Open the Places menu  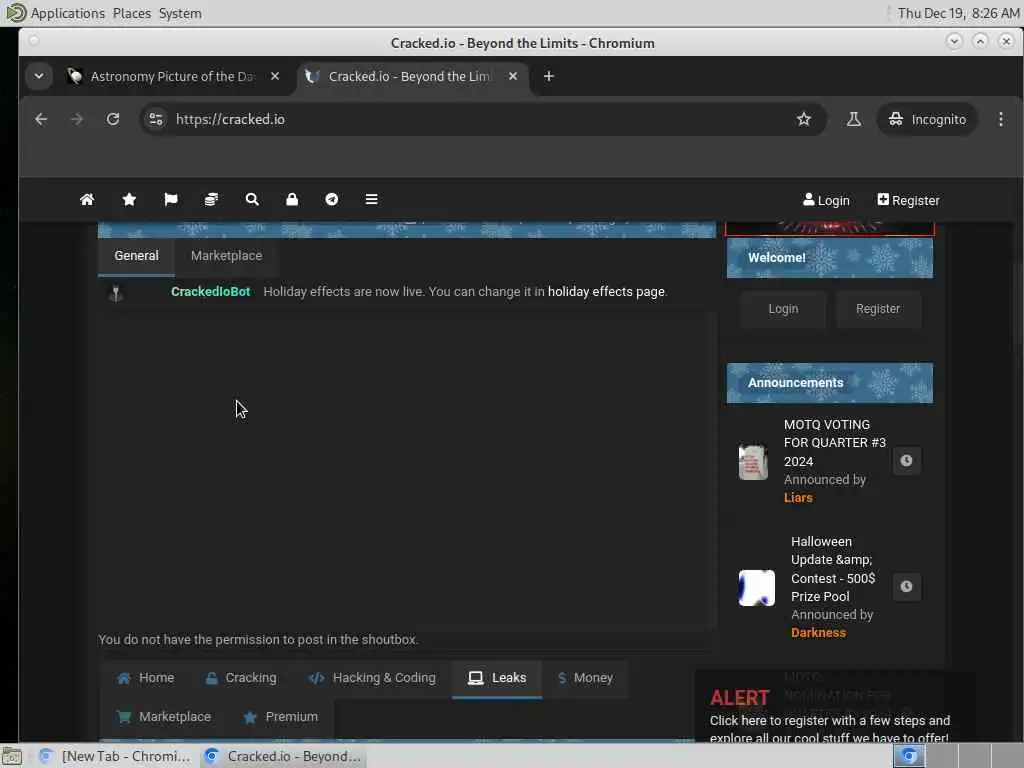coord(131,13)
